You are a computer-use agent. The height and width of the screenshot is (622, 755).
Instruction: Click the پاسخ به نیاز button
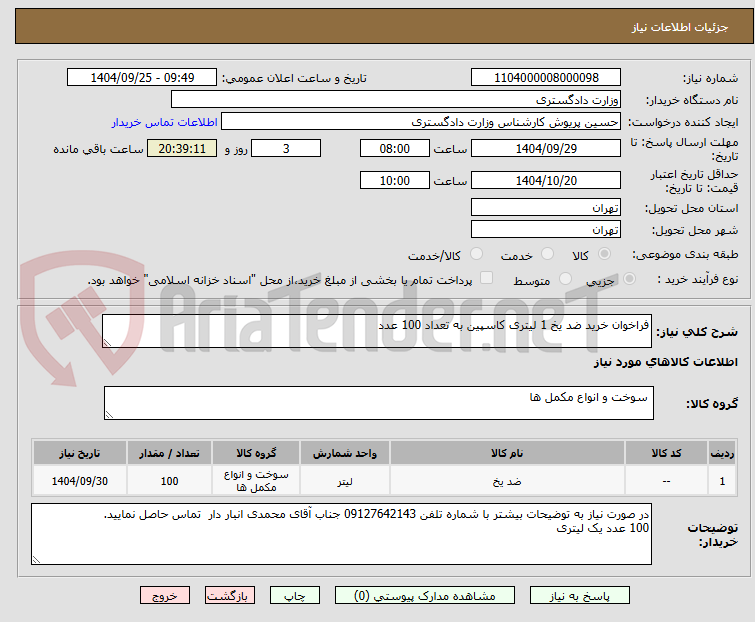[x=580, y=596]
